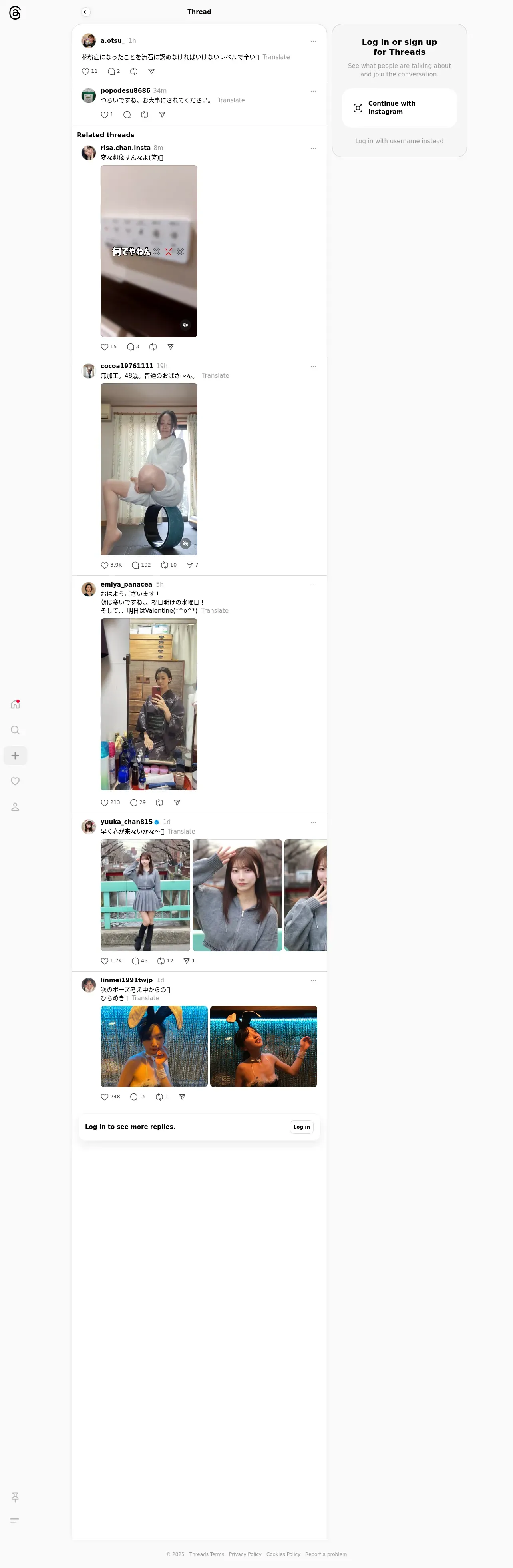
Task: Open a.otsu_ profile avatar
Action: click(89, 41)
